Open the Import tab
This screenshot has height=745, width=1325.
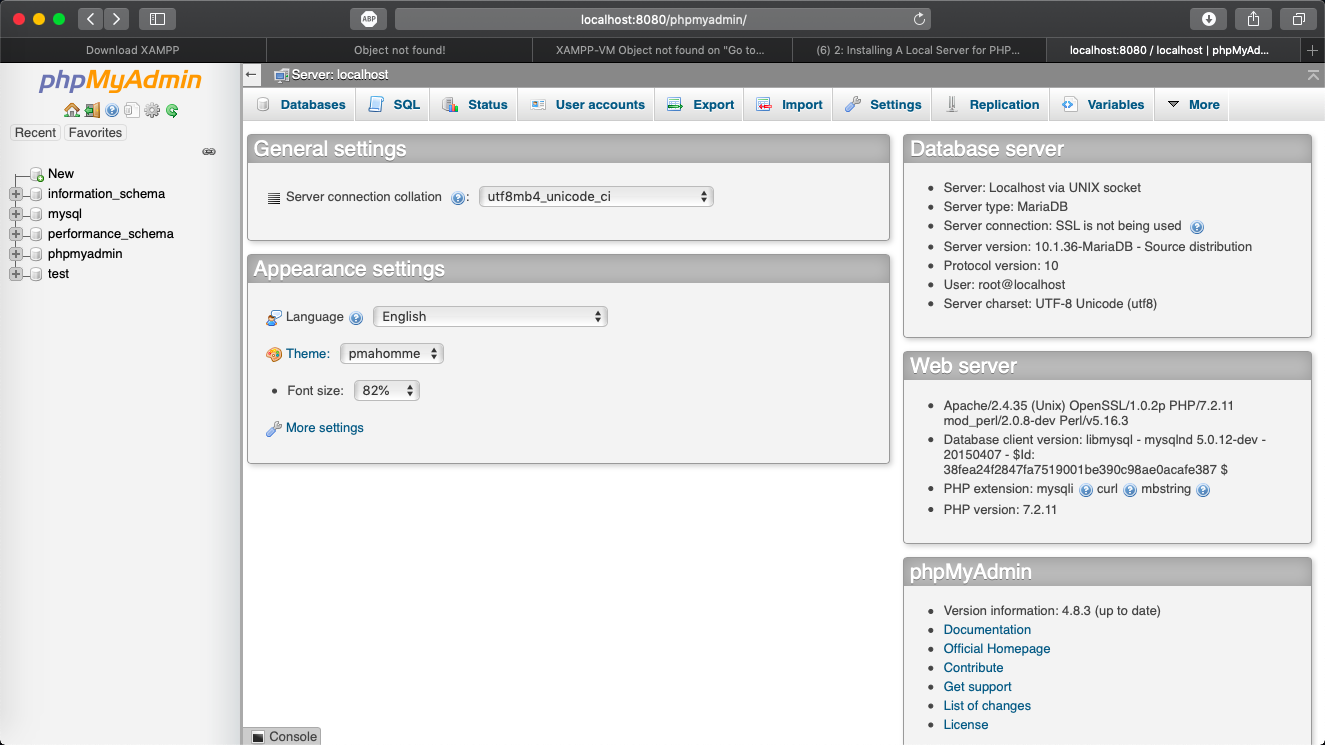pyautogui.click(x=789, y=105)
